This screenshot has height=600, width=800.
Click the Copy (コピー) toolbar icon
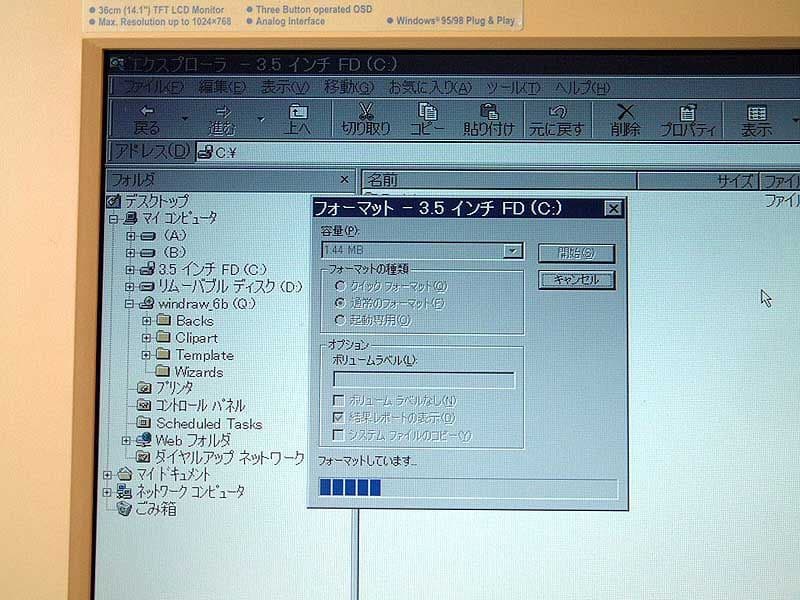pos(426,115)
